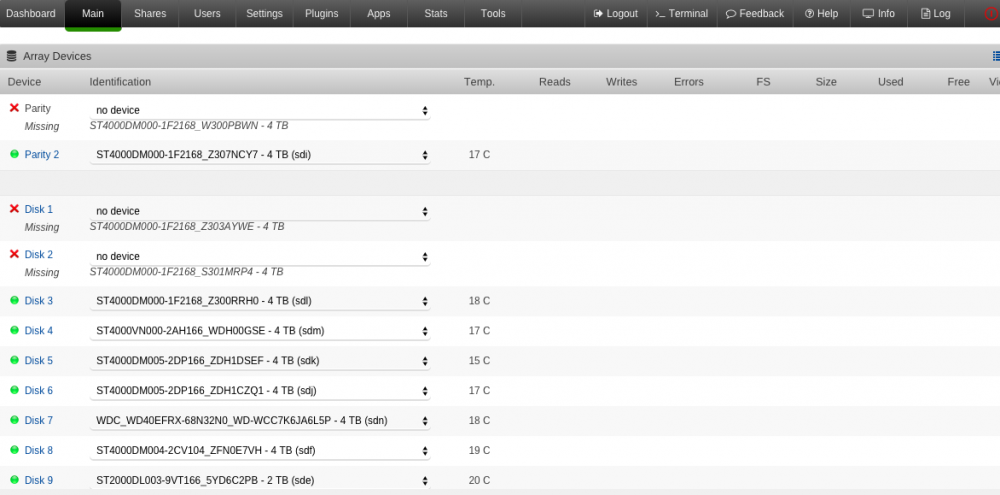
Task: Open the Parity 2 link
Action: tap(41, 154)
